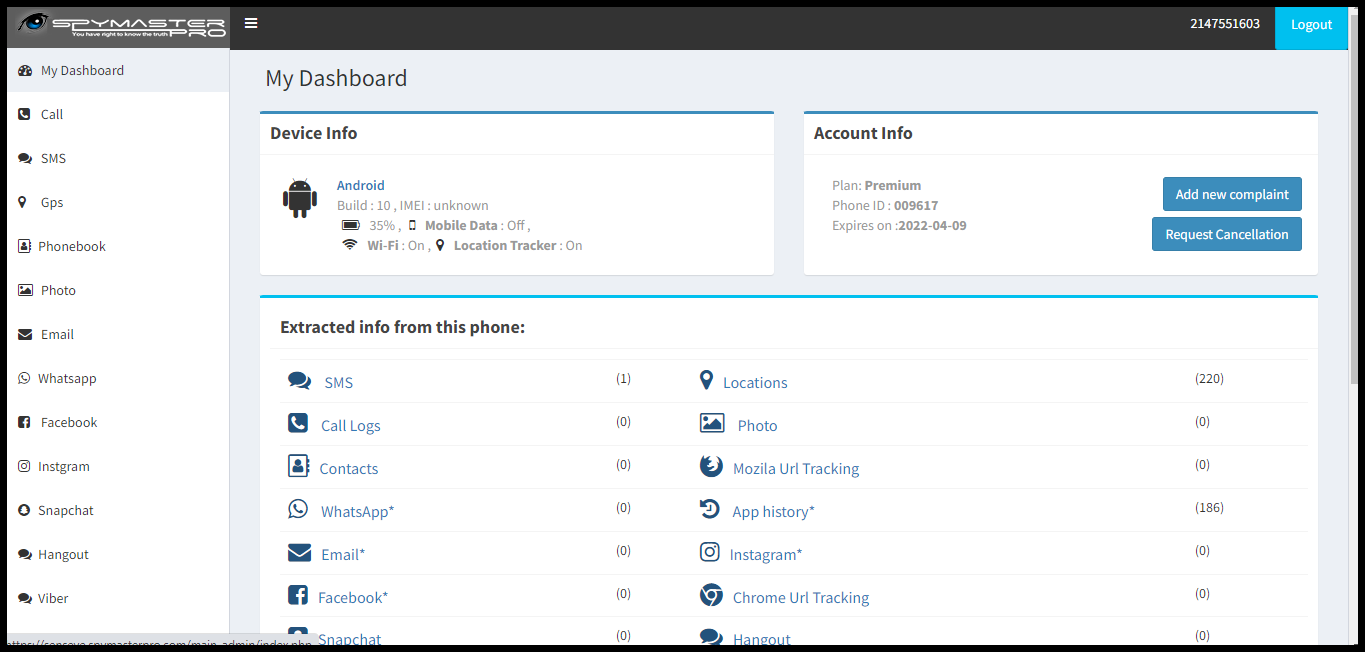Screen dimensions: 1365x652
Task: Click the SpyMaster Pro logo
Action: point(118,27)
